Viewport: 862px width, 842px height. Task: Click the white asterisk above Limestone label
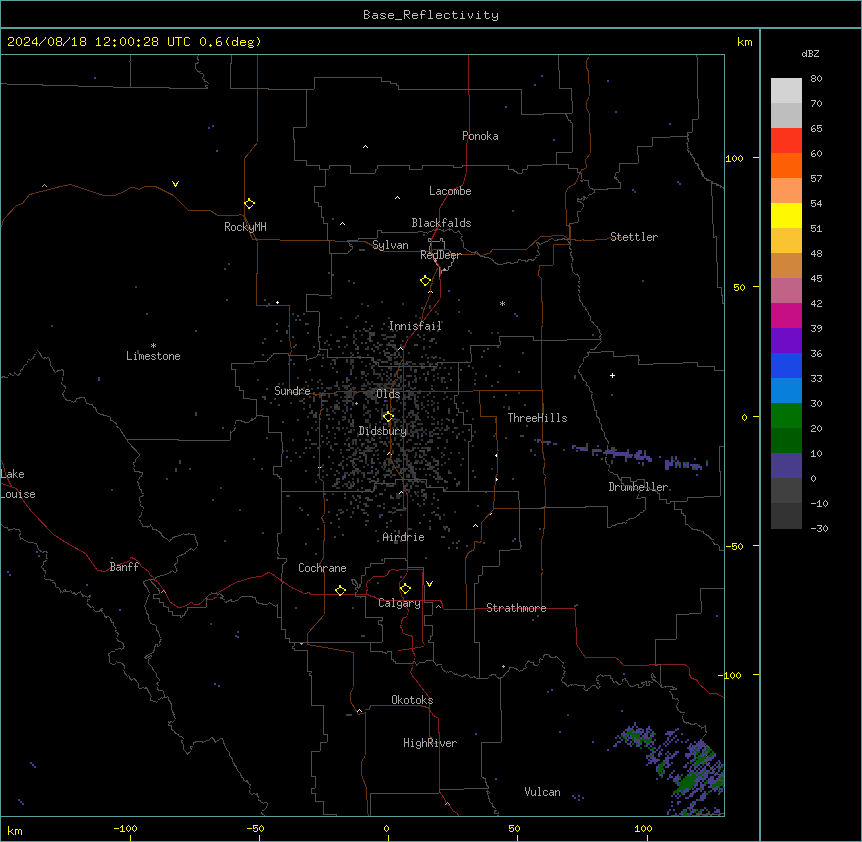(x=153, y=346)
